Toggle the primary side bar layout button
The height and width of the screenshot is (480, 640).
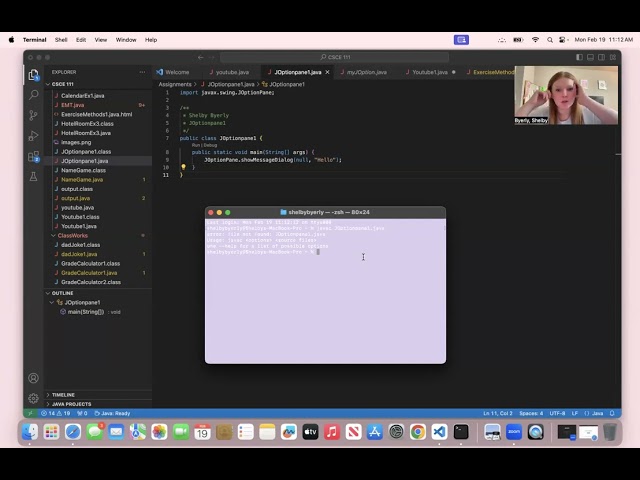[x=579, y=57]
